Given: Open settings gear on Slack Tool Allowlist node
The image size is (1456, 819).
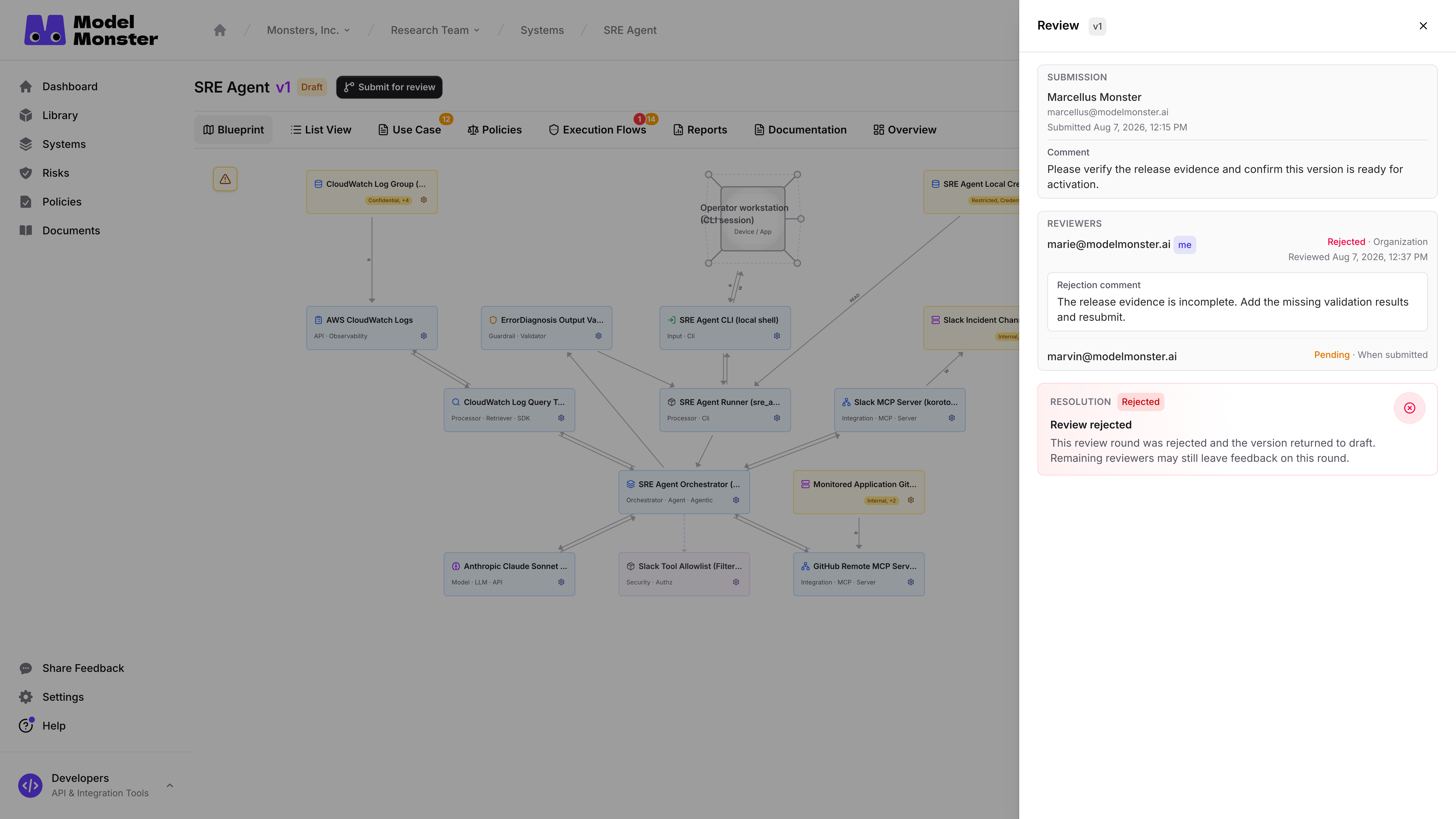Looking at the screenshot, I should coord(736,582).
